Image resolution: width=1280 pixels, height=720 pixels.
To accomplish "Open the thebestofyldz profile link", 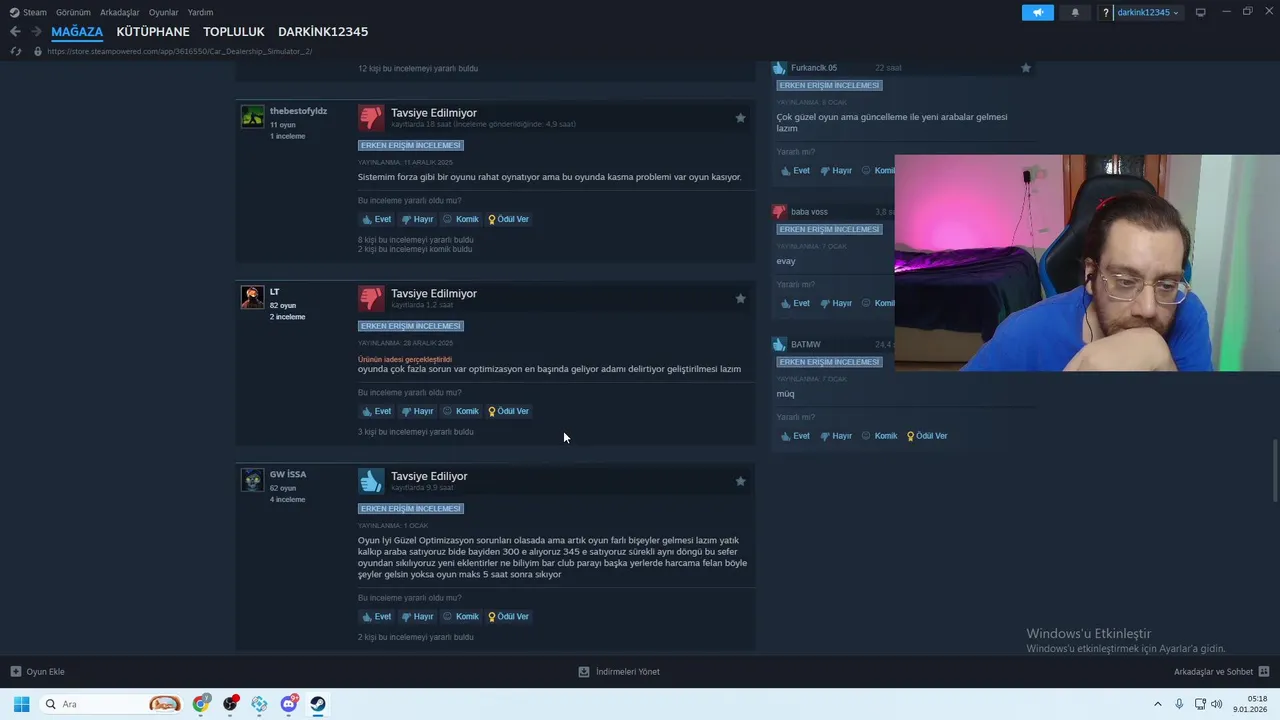I will pos(298,111).
